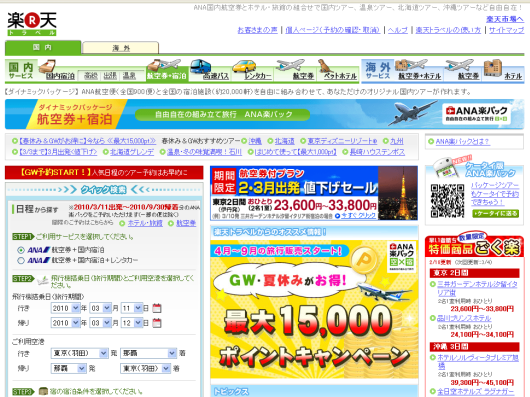Open the サイトマップ link
The width and height of the screenshot is (530, 397).
pyautogui.click(x=506, y=30)
